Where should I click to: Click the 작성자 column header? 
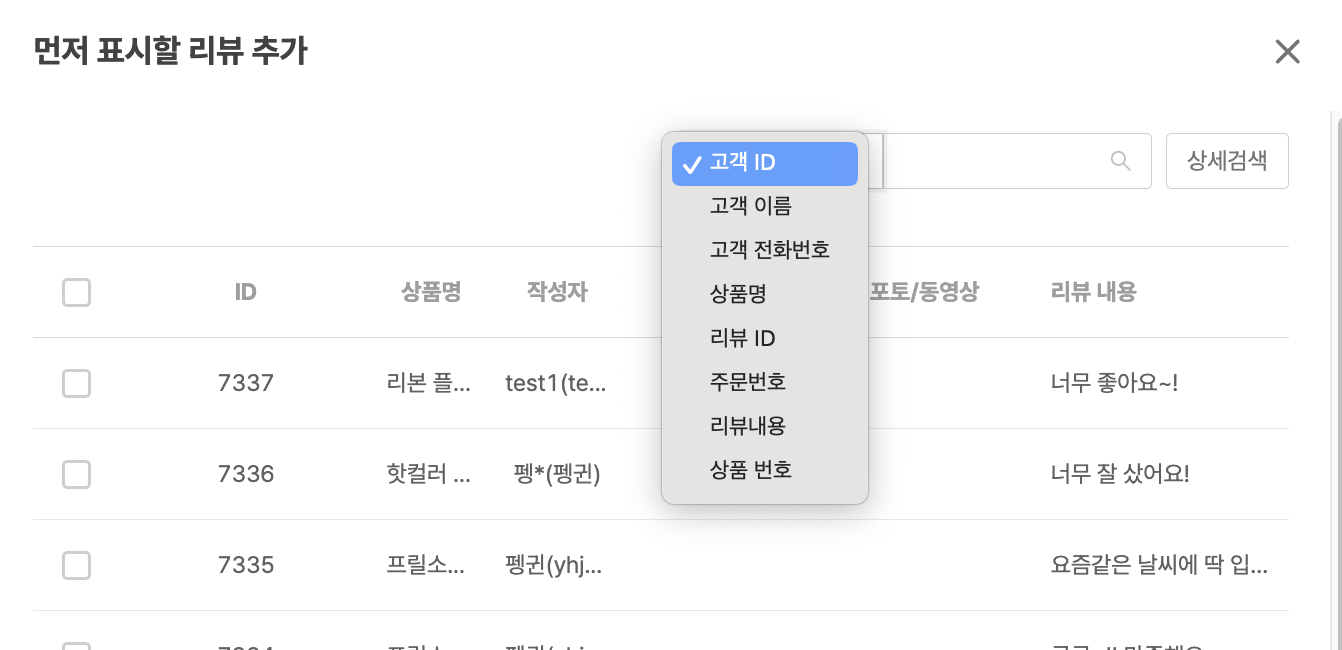(x=557, y=293)
